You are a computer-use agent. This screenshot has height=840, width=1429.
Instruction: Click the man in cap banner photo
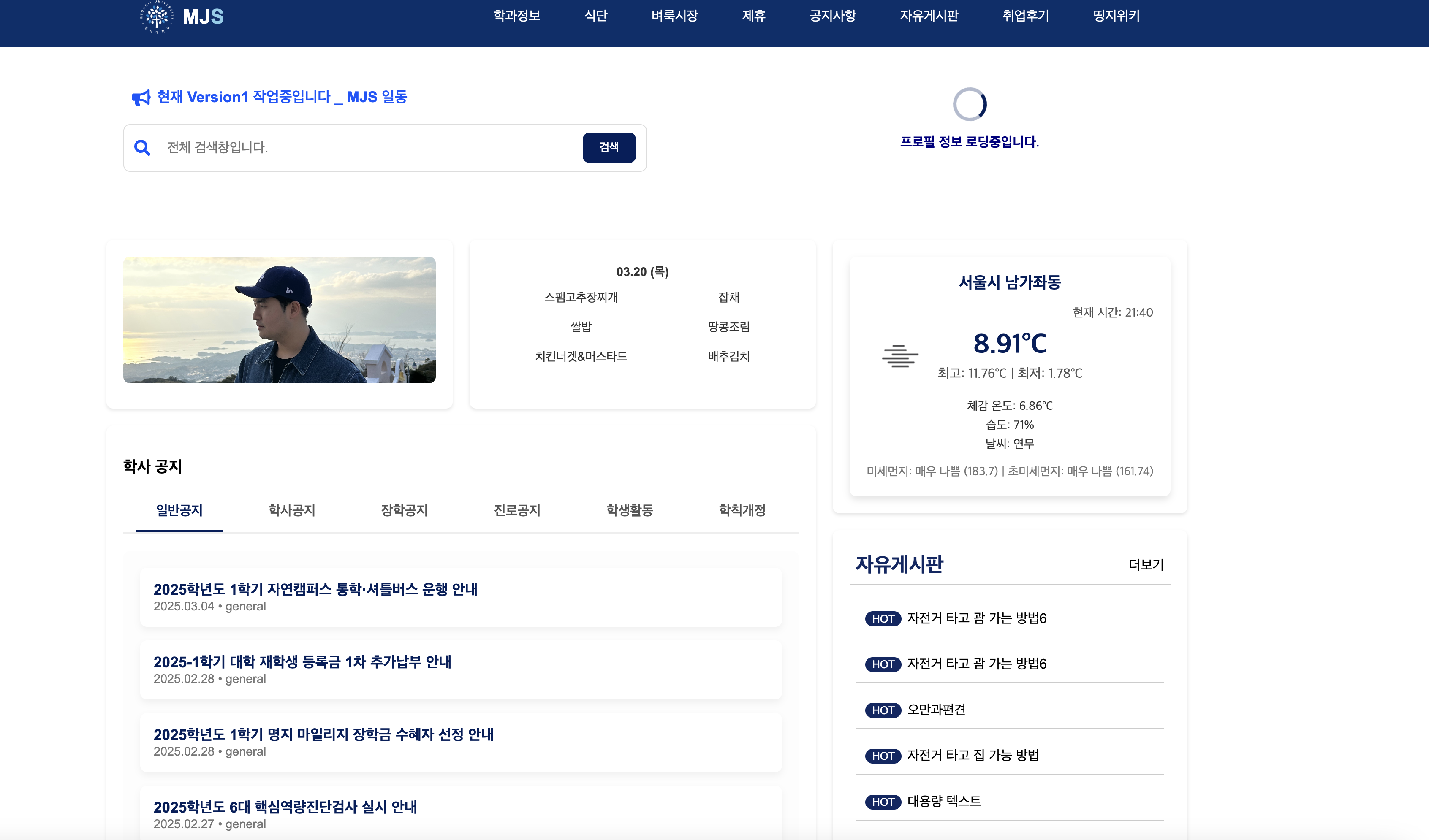click(x=279, y=320)
